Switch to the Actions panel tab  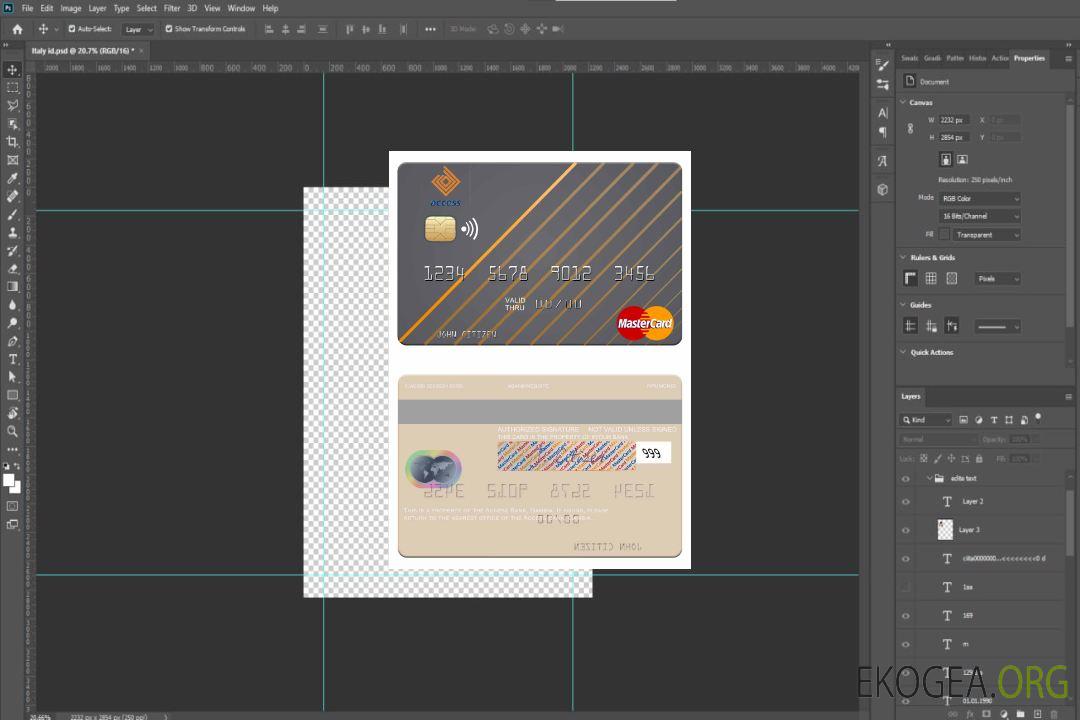999,59
